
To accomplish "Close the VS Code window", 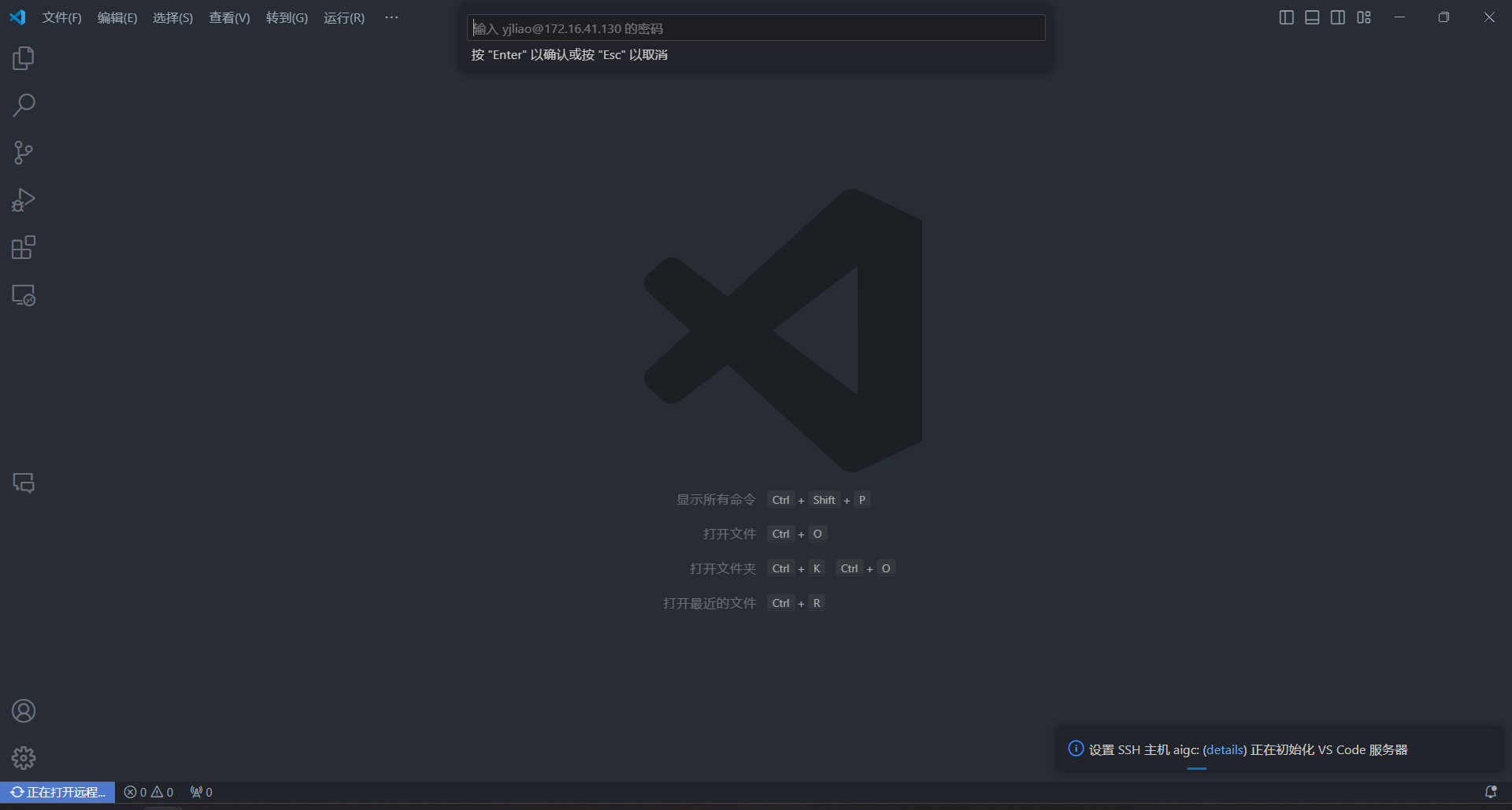I will pos(1489,17).
